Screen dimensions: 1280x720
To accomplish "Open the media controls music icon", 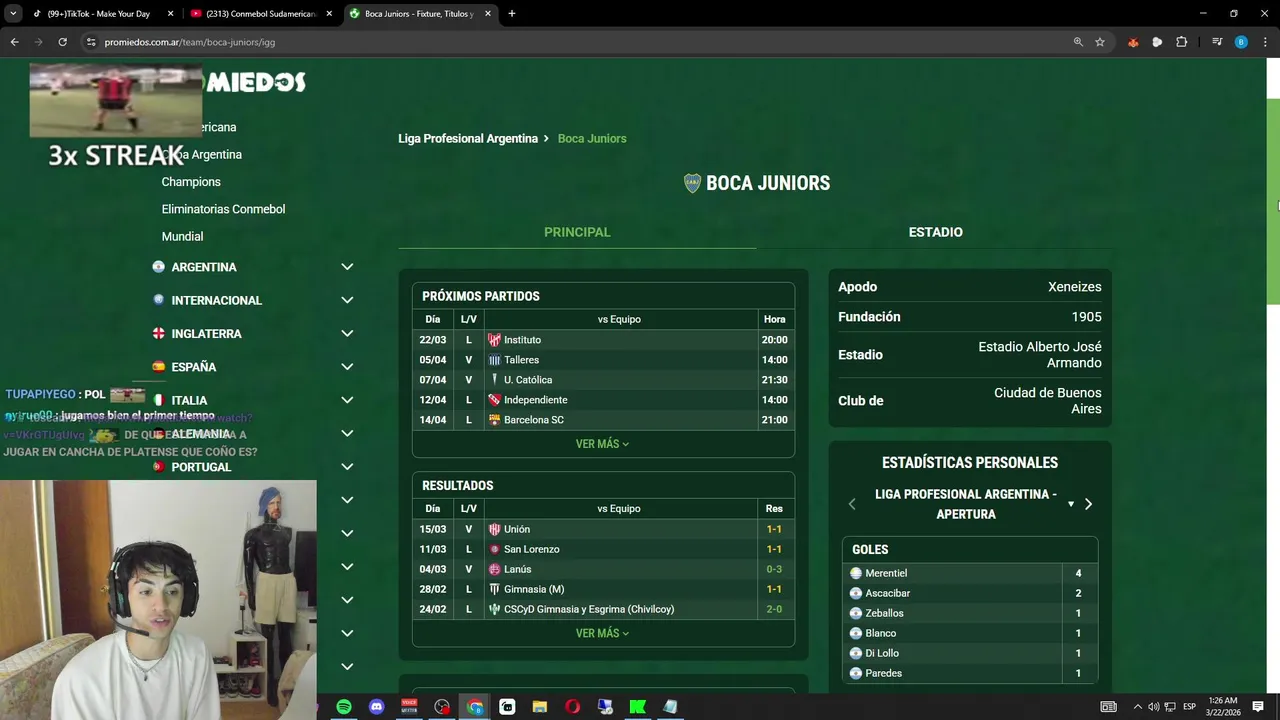I will pyautogui.click(x=1217, y=42).
